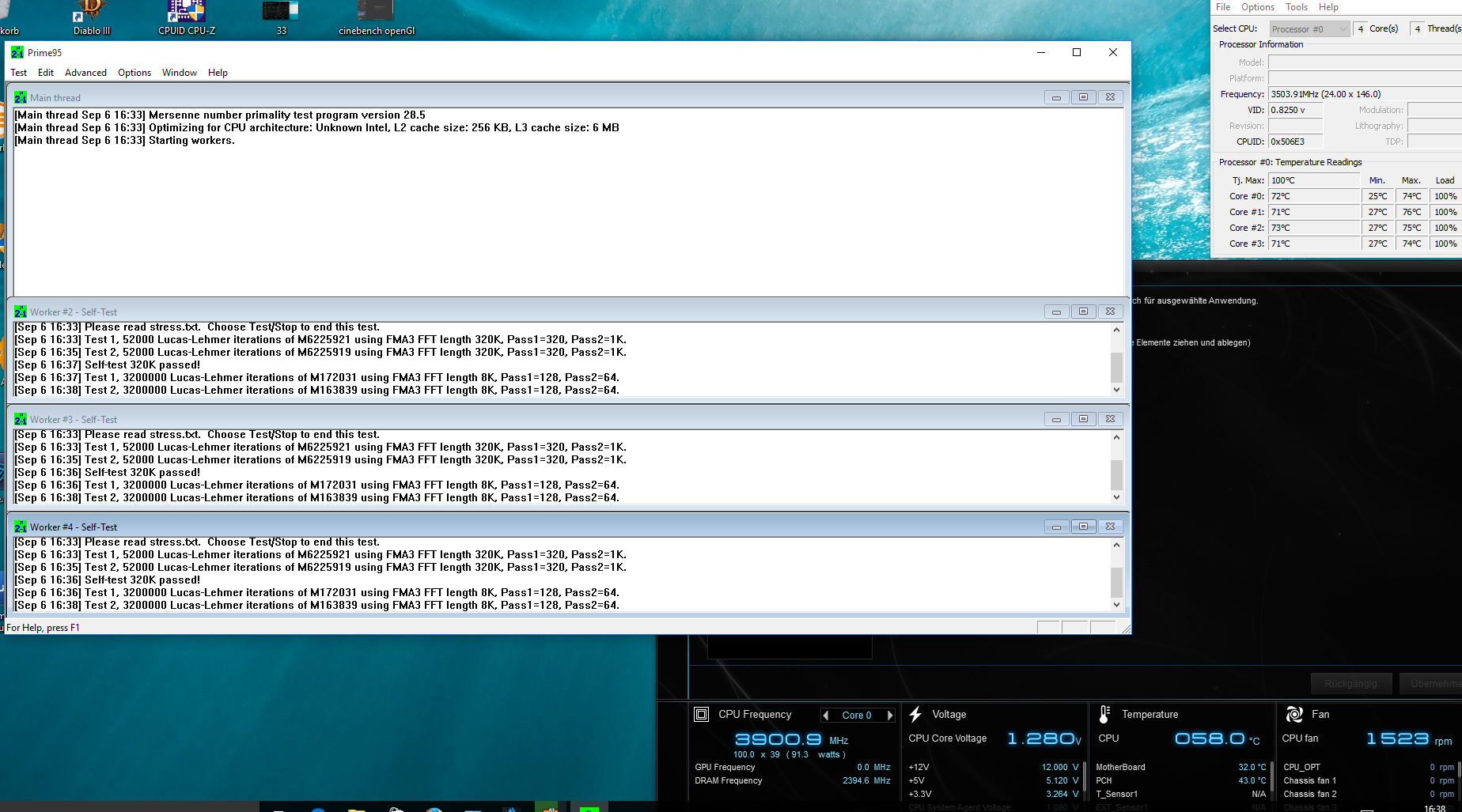Maximize the Main thread child window

1083,97
